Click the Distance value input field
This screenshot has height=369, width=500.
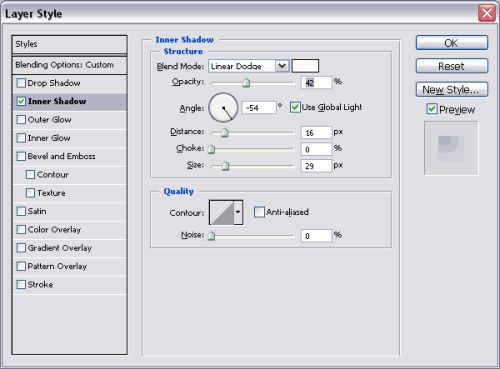pos(316,133)
